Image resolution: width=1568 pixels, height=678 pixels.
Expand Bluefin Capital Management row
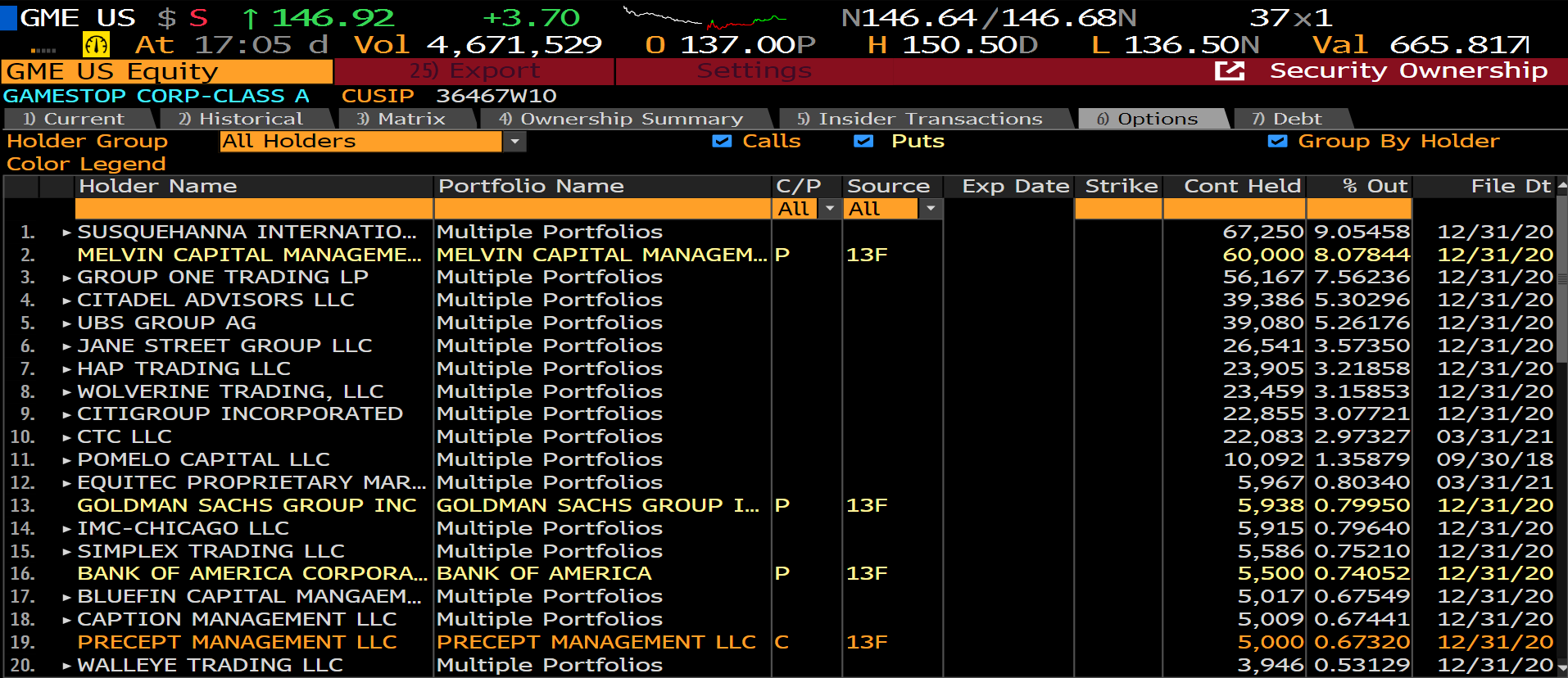pos(67,597)
